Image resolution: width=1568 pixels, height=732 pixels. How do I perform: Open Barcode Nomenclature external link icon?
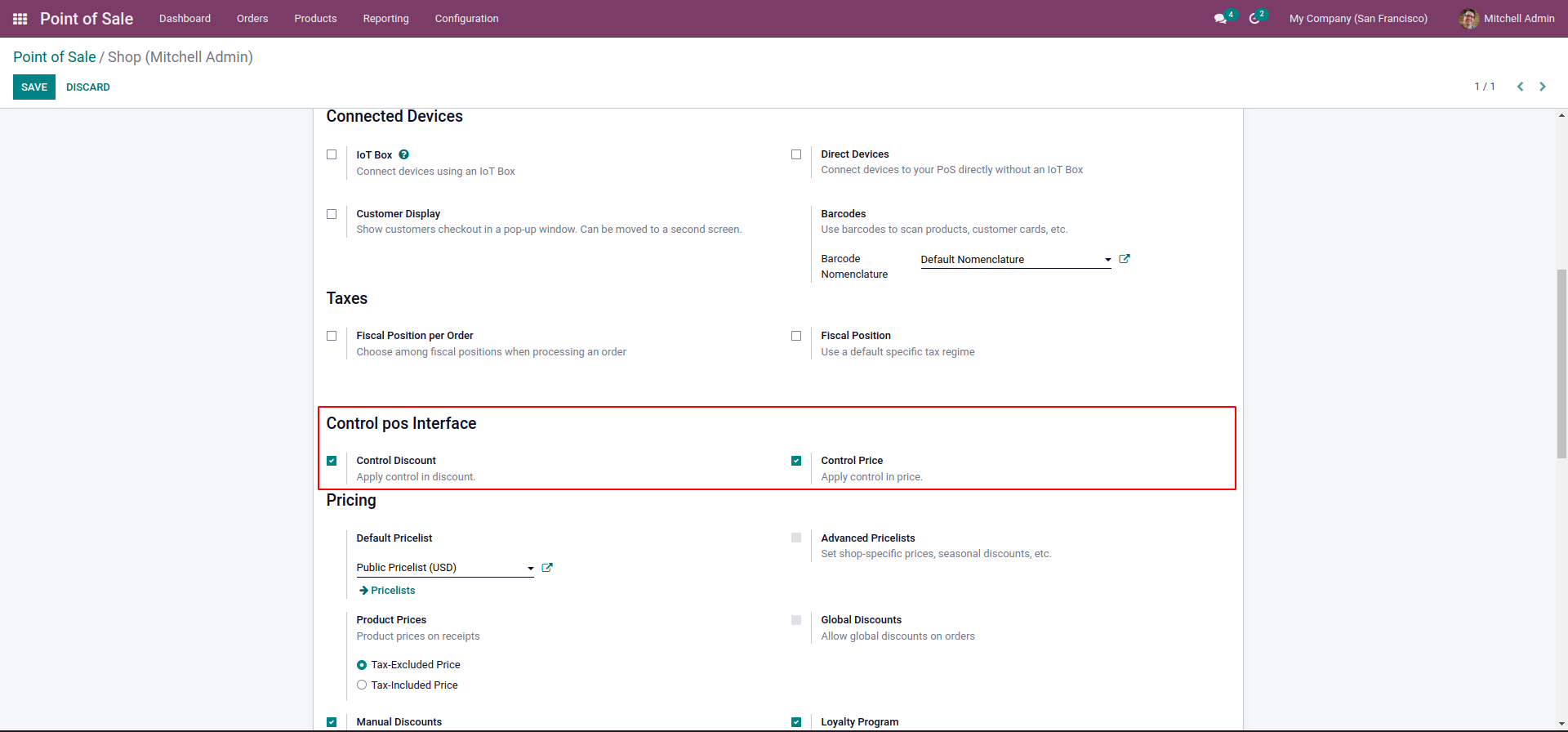pyautogui.click(x=1125, y=259)
